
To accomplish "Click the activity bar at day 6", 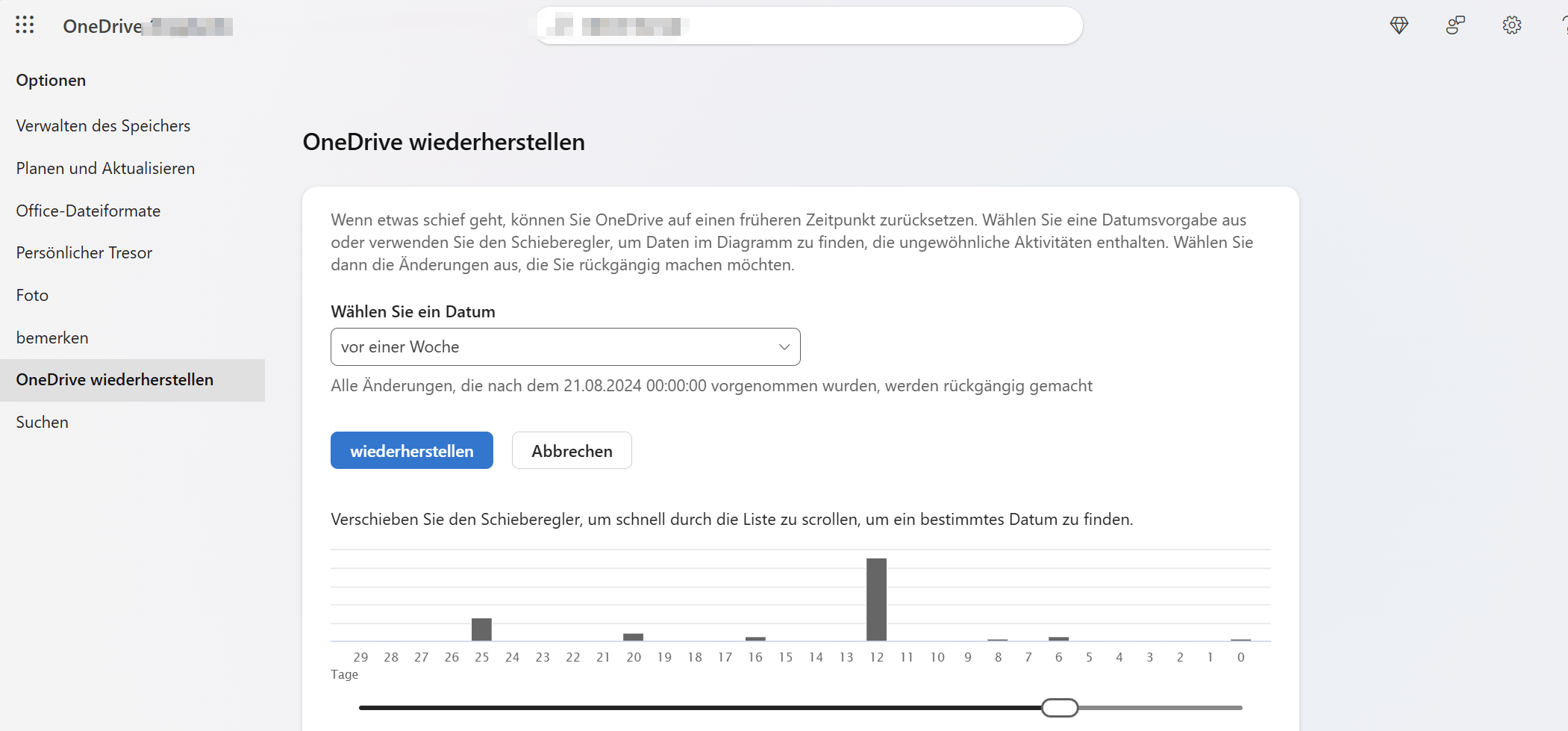I will tap(1058, 638).
